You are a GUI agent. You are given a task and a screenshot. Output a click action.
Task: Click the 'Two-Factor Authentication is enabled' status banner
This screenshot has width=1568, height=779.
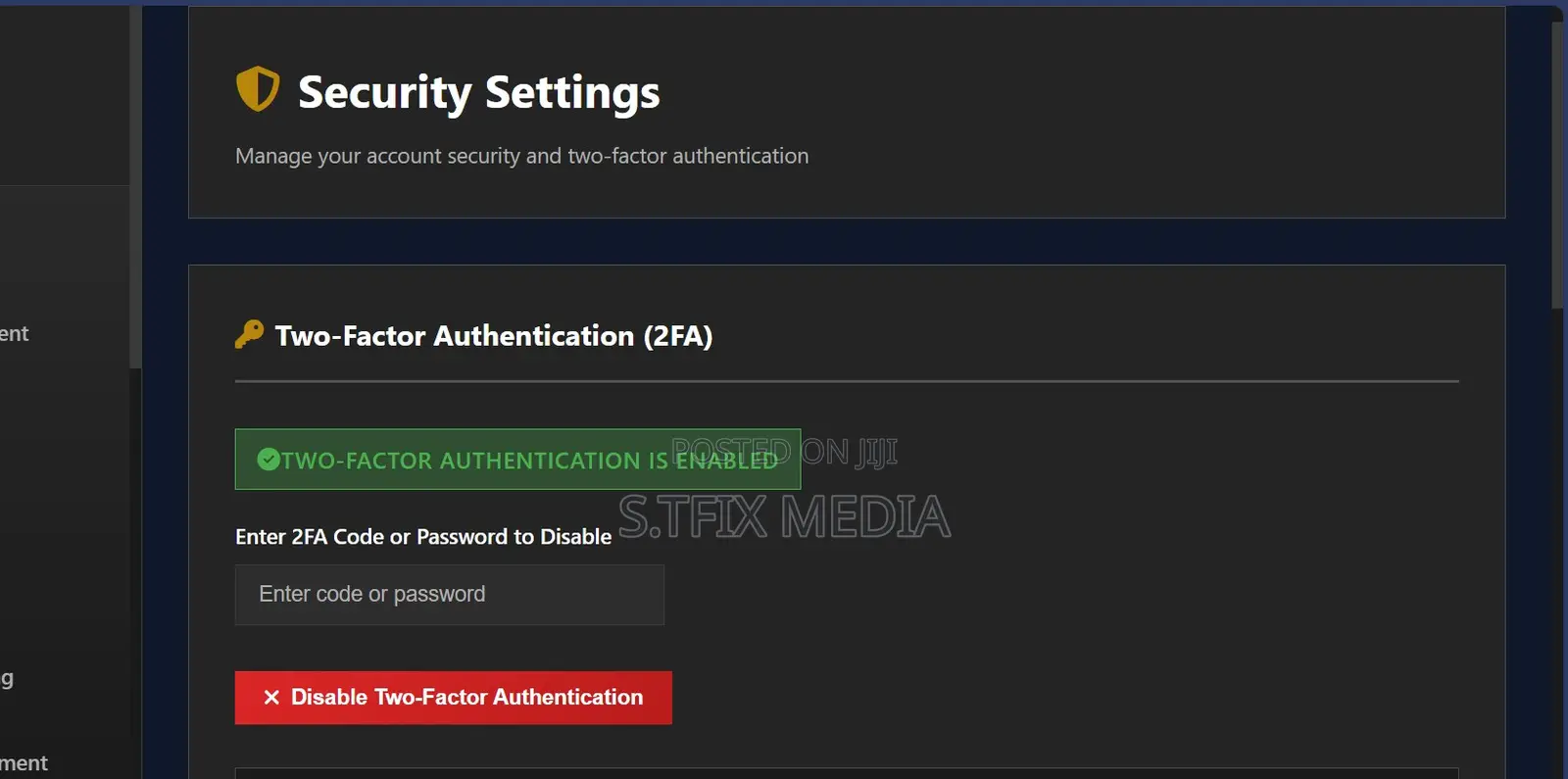[x=517, y=460]
